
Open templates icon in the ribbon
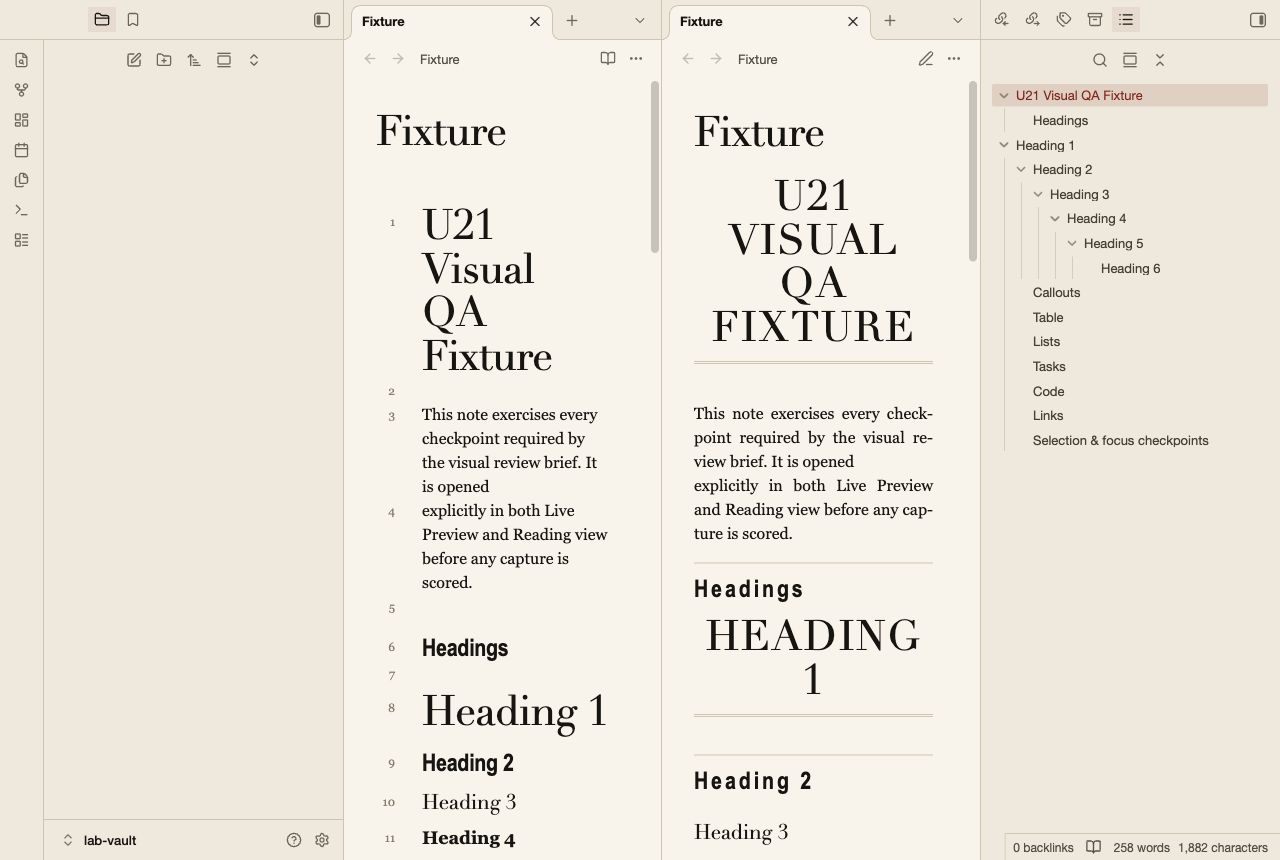[x=21, y=180]
